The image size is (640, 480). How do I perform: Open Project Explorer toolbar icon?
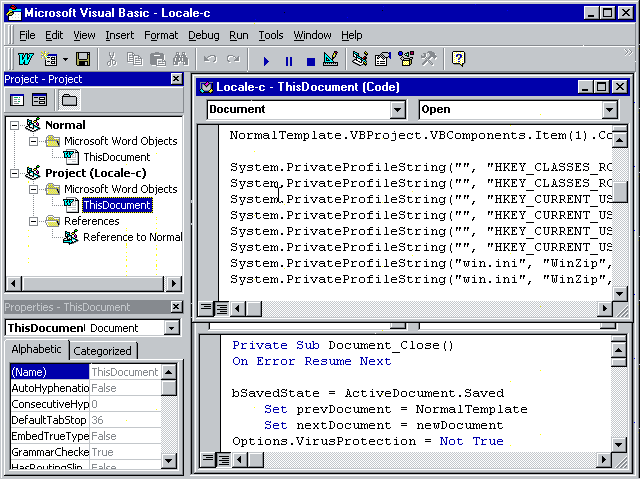pos(360,60)
